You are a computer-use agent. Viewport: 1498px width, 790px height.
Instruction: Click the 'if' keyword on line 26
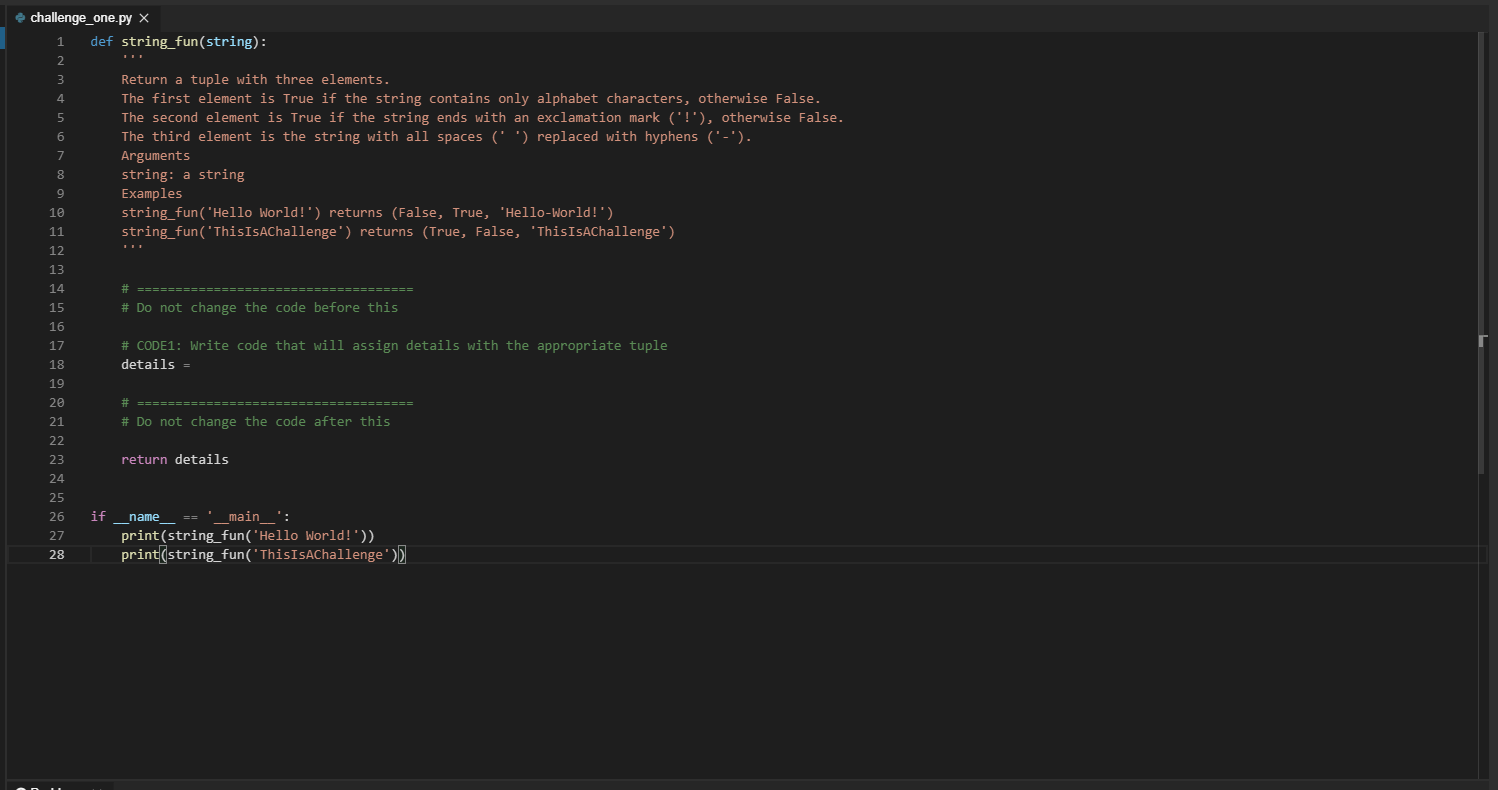click(98, 517)
